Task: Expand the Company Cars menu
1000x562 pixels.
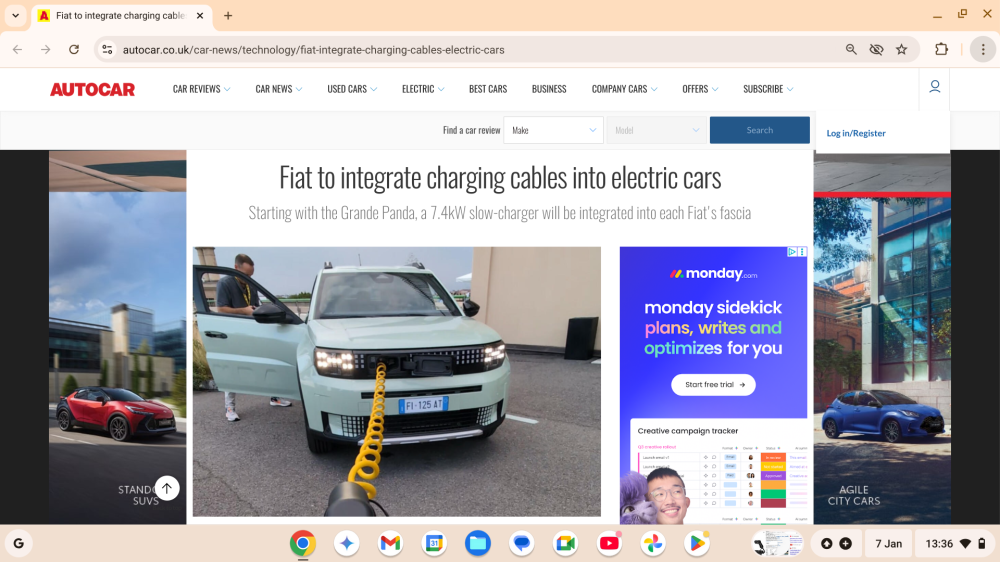Action: pyautogui.click(x=624, y=89)
